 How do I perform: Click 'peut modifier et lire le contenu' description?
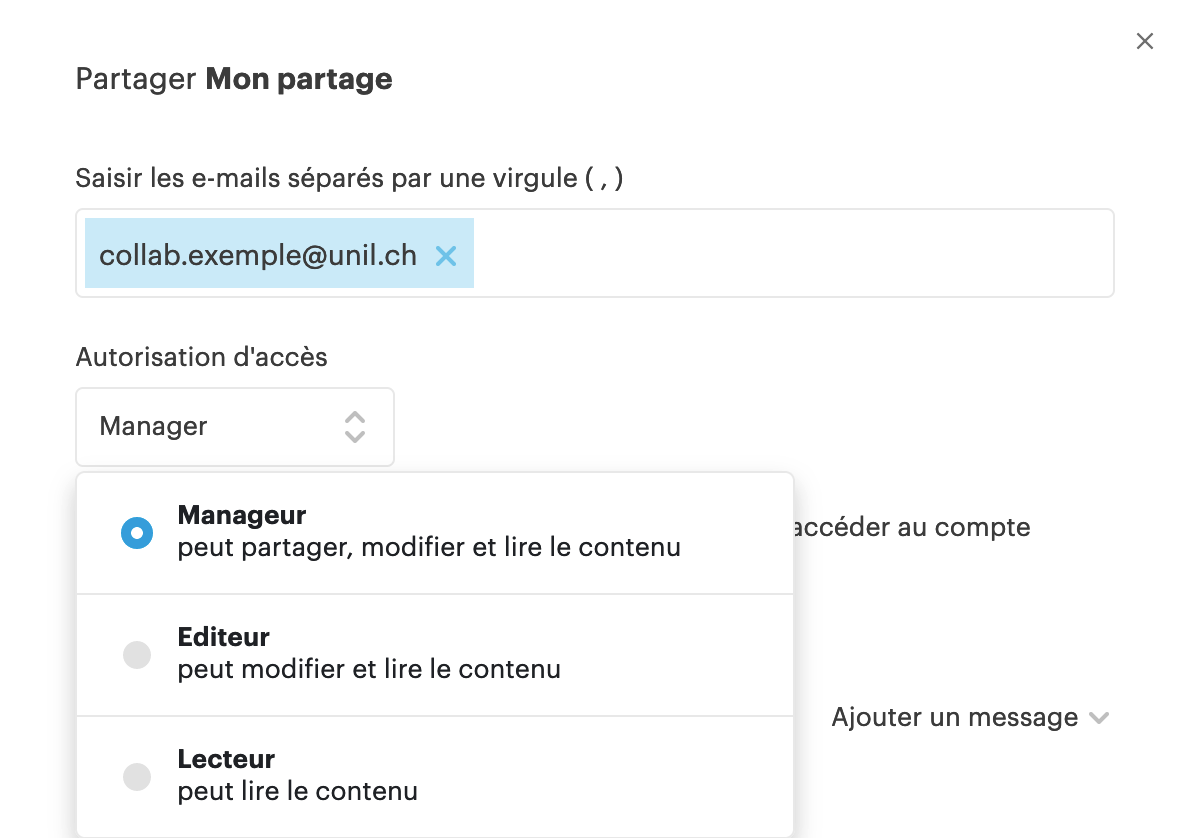click(x=369, y=669)
